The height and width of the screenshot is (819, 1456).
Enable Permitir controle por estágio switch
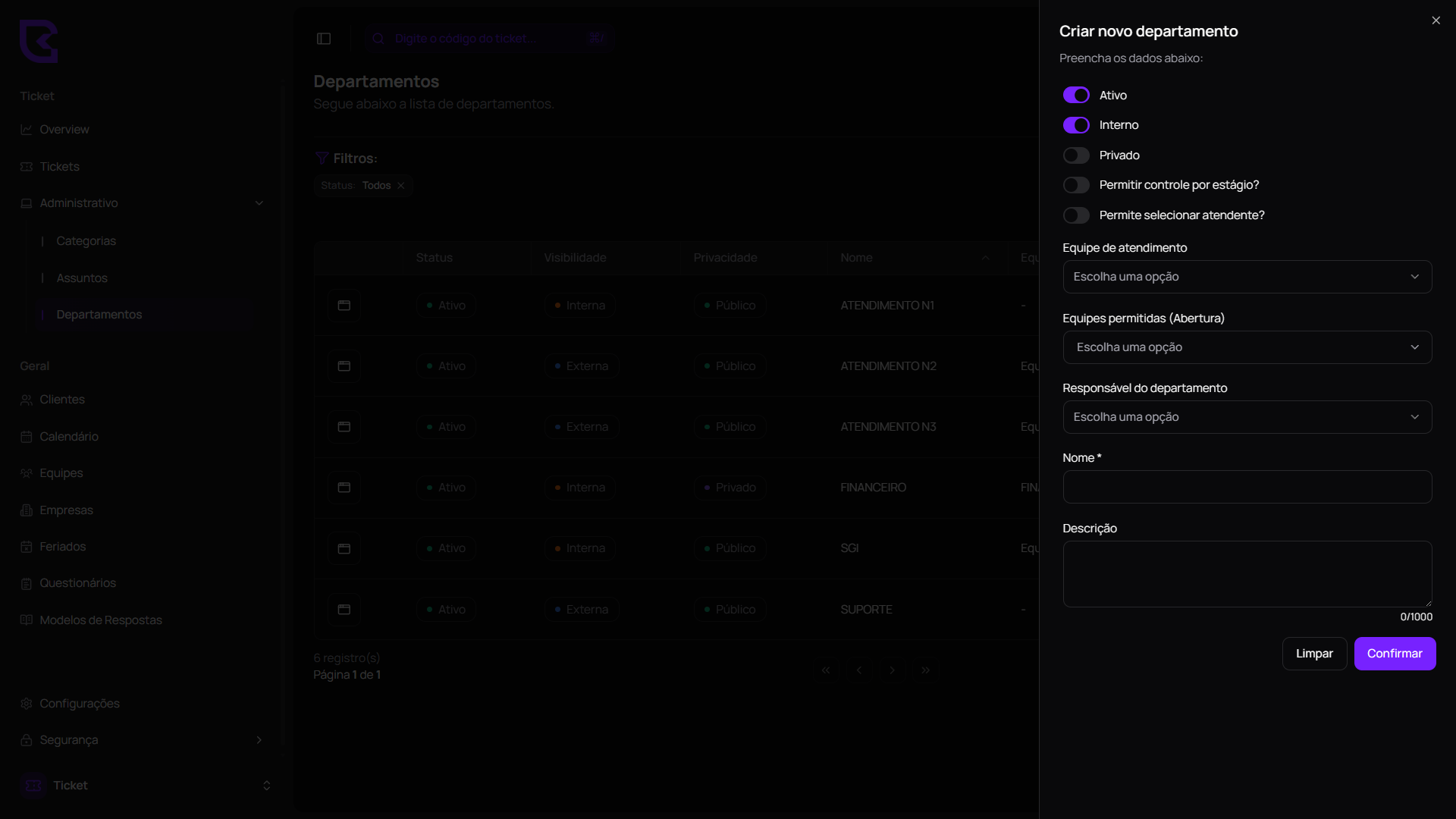(x=1075, y=185)
